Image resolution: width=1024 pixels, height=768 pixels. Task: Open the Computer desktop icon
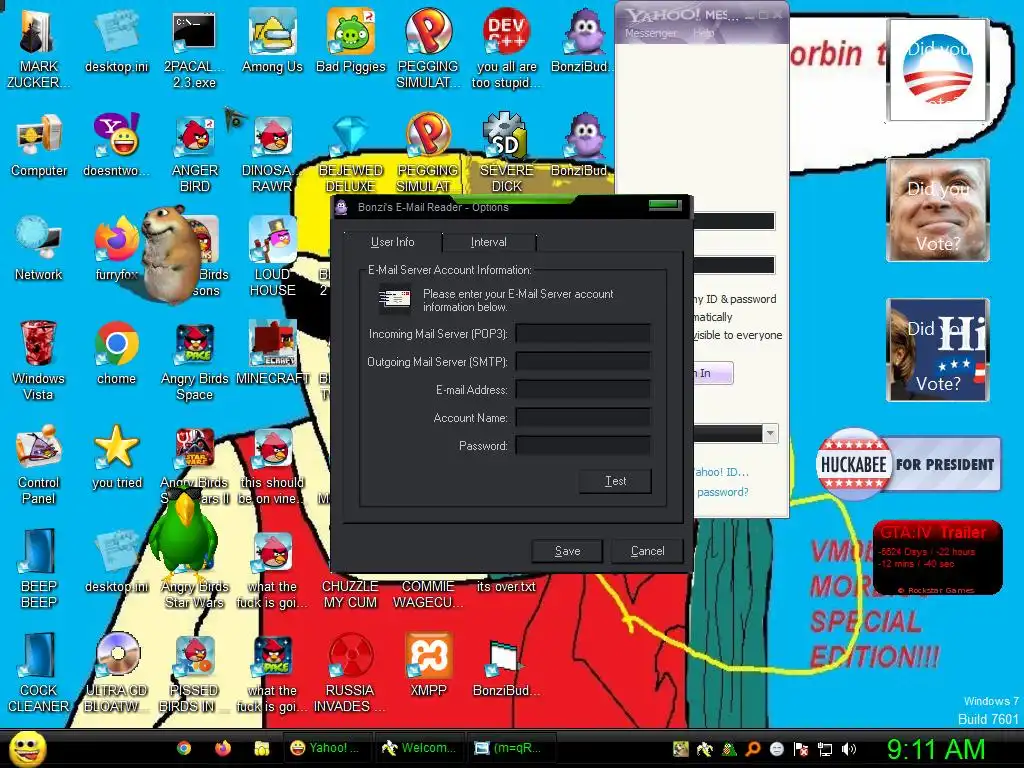click(x=39, y=145)
